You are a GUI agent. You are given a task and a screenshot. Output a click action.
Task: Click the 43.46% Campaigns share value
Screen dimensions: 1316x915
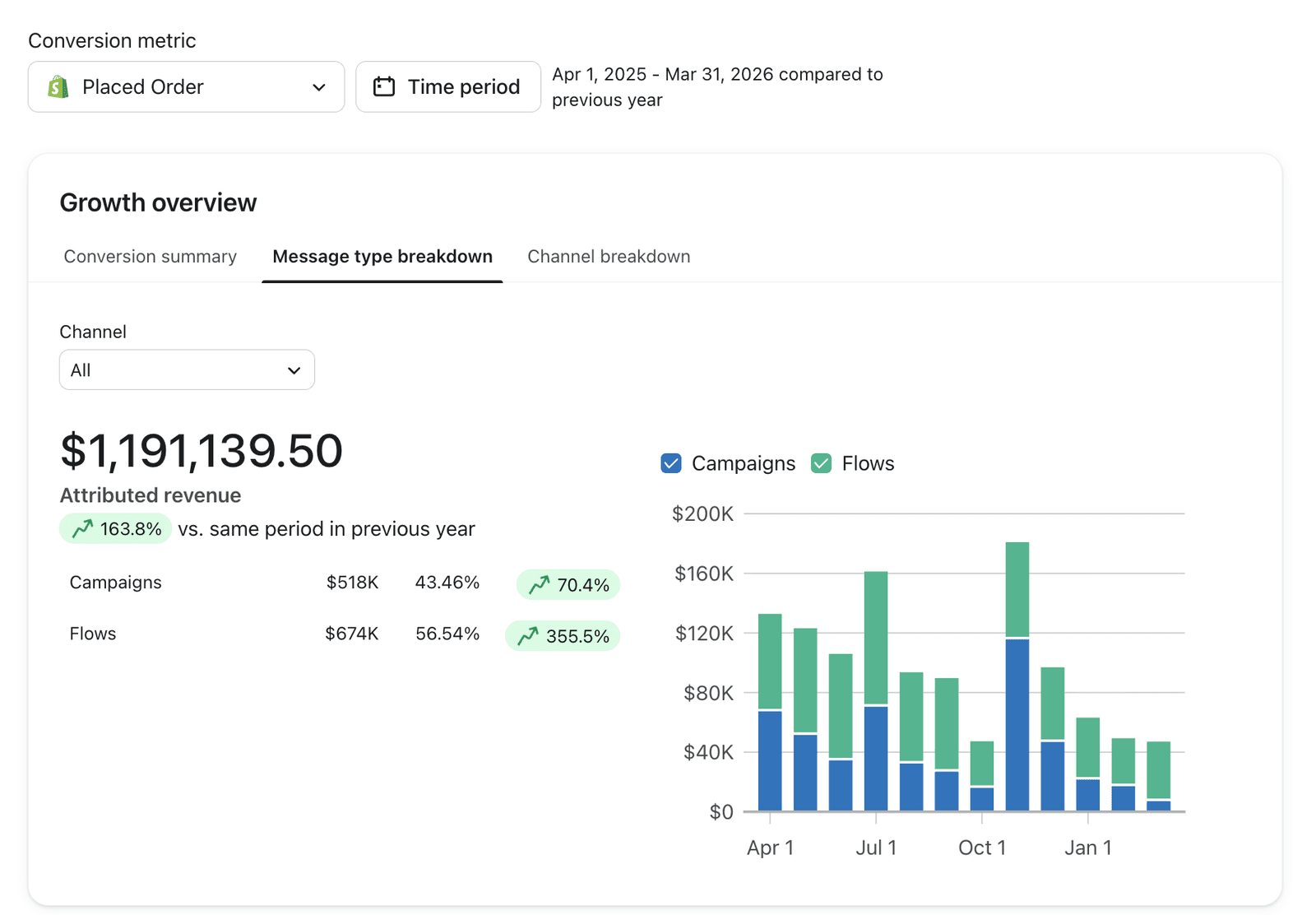coord(447,583)
